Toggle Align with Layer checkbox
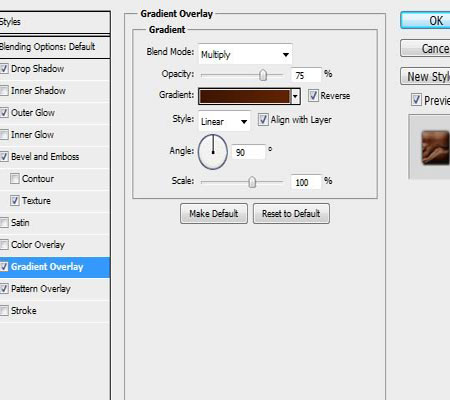 (263, 120)
